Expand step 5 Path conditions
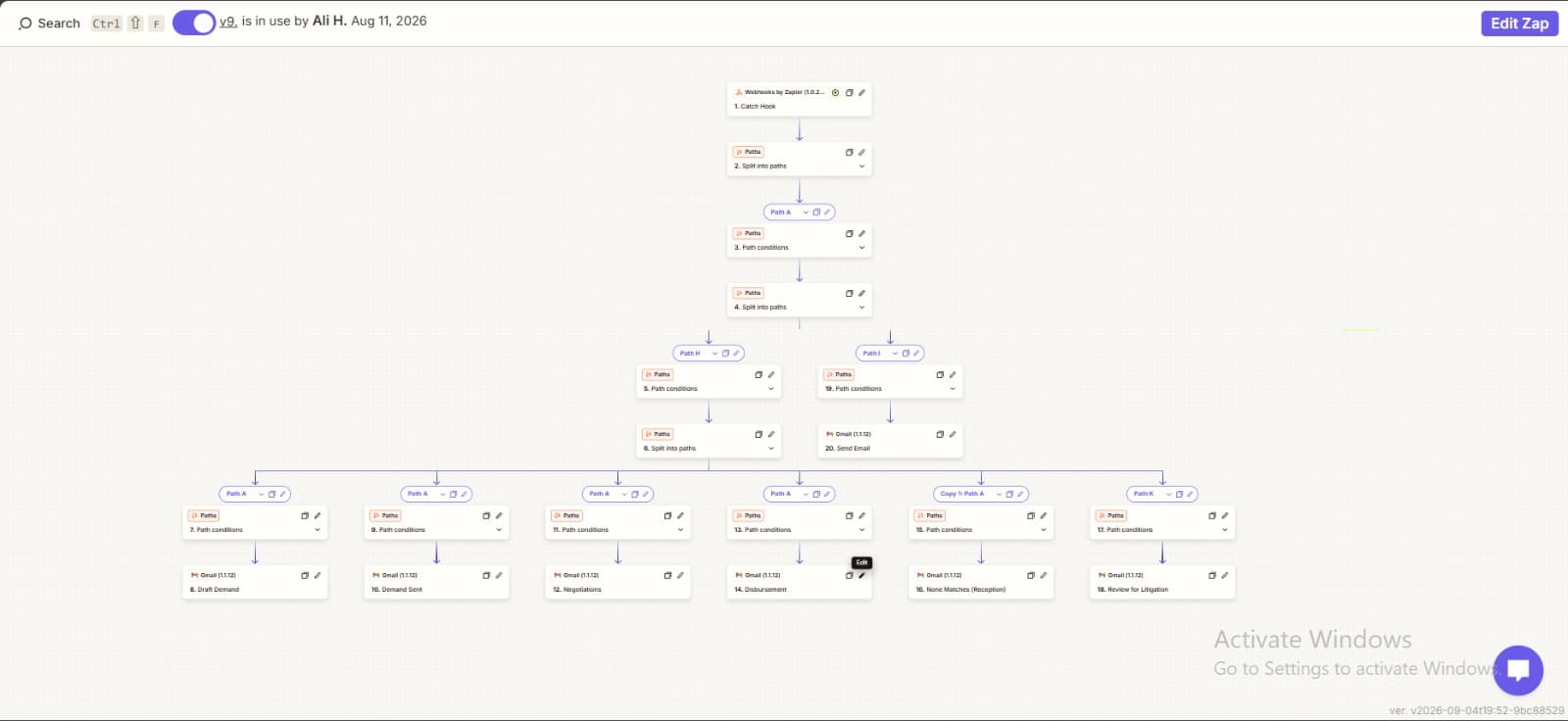The width and height of the screenshot is (1568, 721). coord(771,389)
